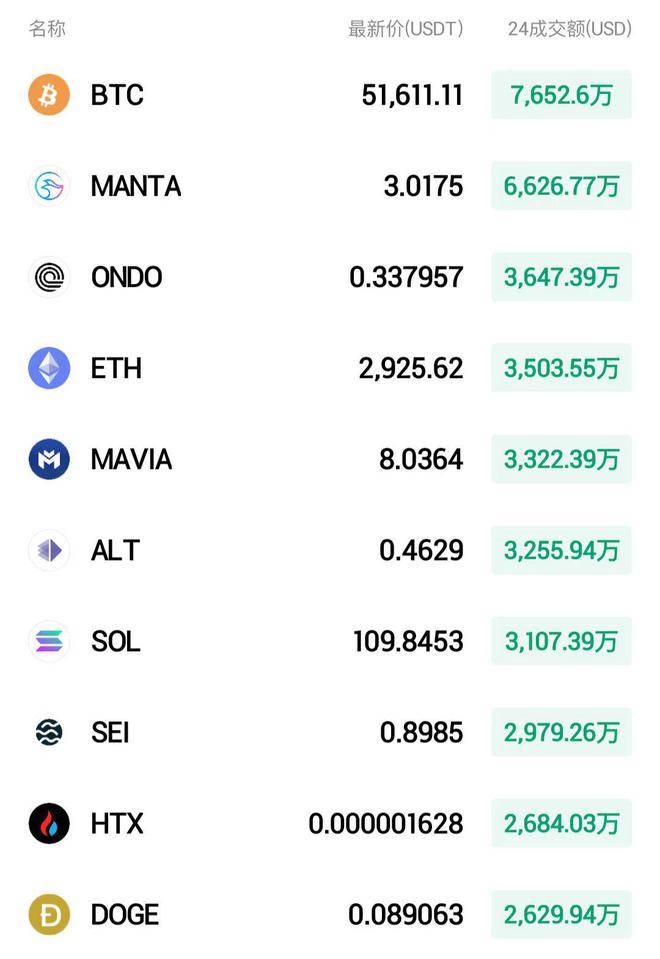Tap the gold Dogecoin icon

[49, 914]
